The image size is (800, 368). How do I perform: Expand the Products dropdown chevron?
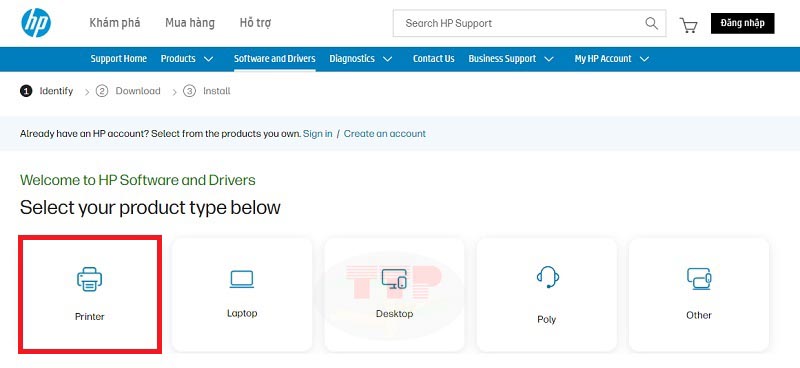pyautogui.click(x=208, y=59)
